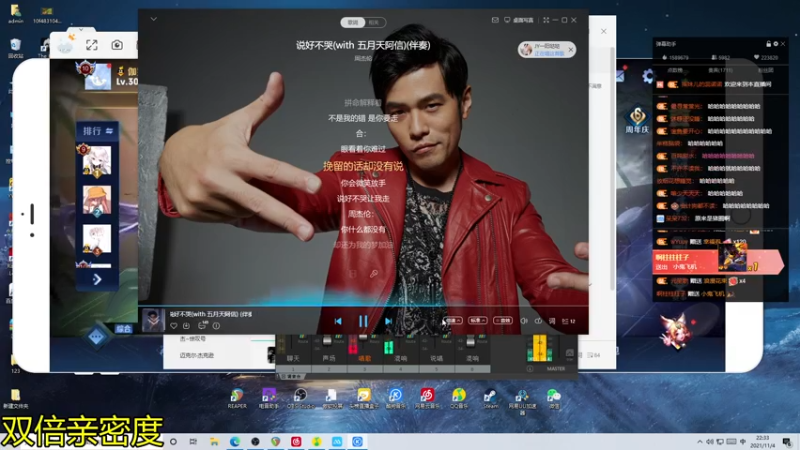800x450 pixels.
Task: Open 微信 WeChat desktop shortcut
Action: (554, 398)
